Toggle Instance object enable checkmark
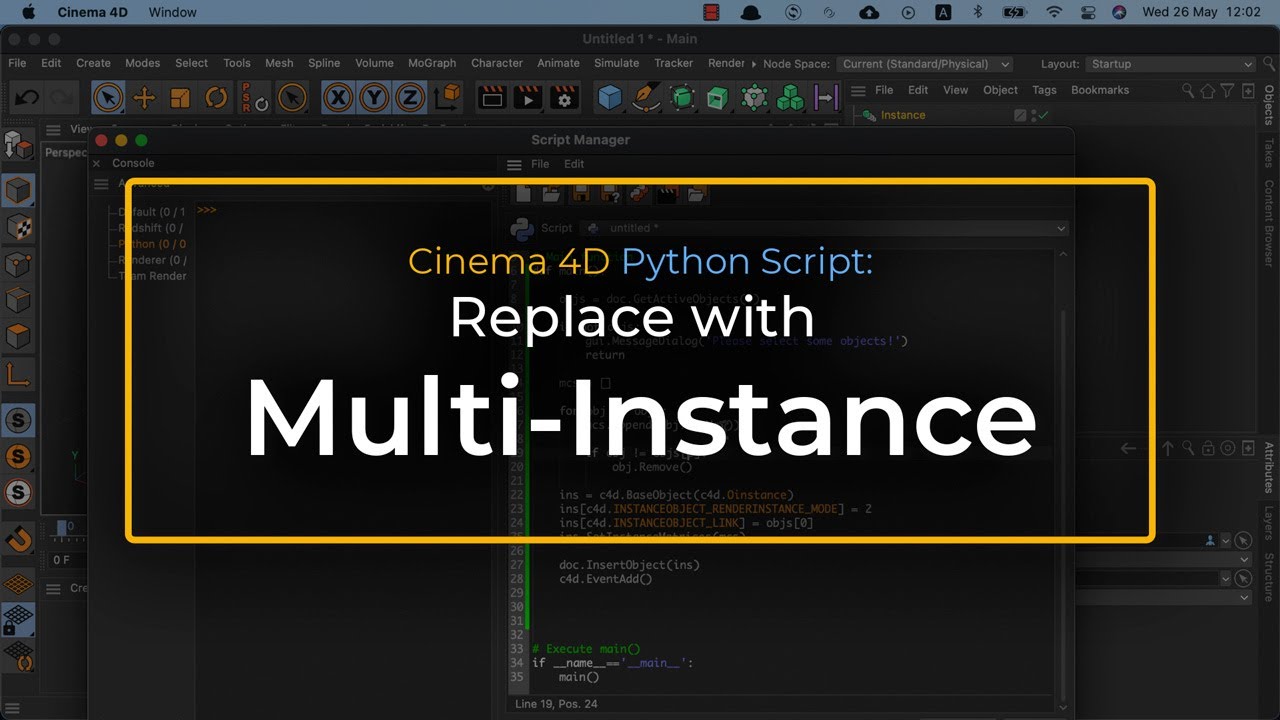The image size is (1280, 720). point(1044,116)
